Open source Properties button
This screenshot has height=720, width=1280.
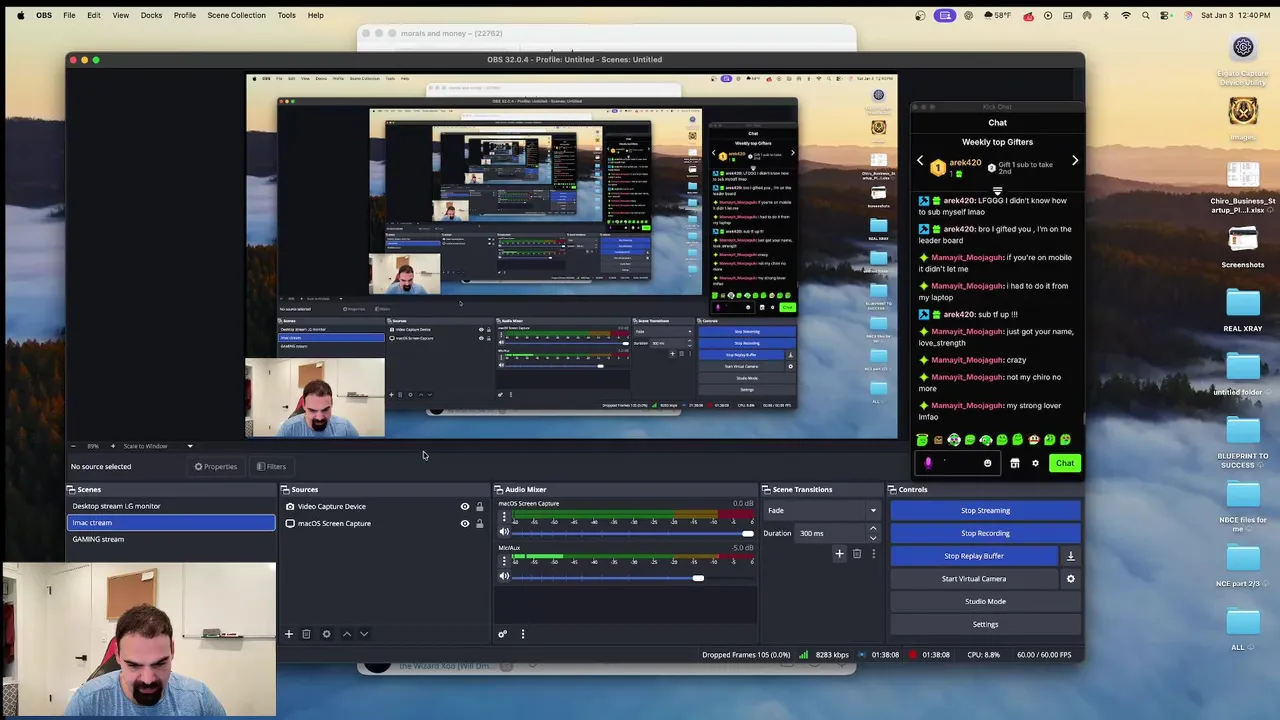(216, 467)
